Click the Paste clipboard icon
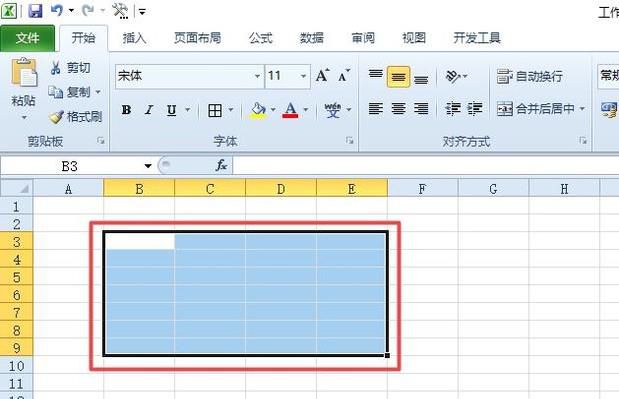This screenshot has width=619, height=399. 24,72
